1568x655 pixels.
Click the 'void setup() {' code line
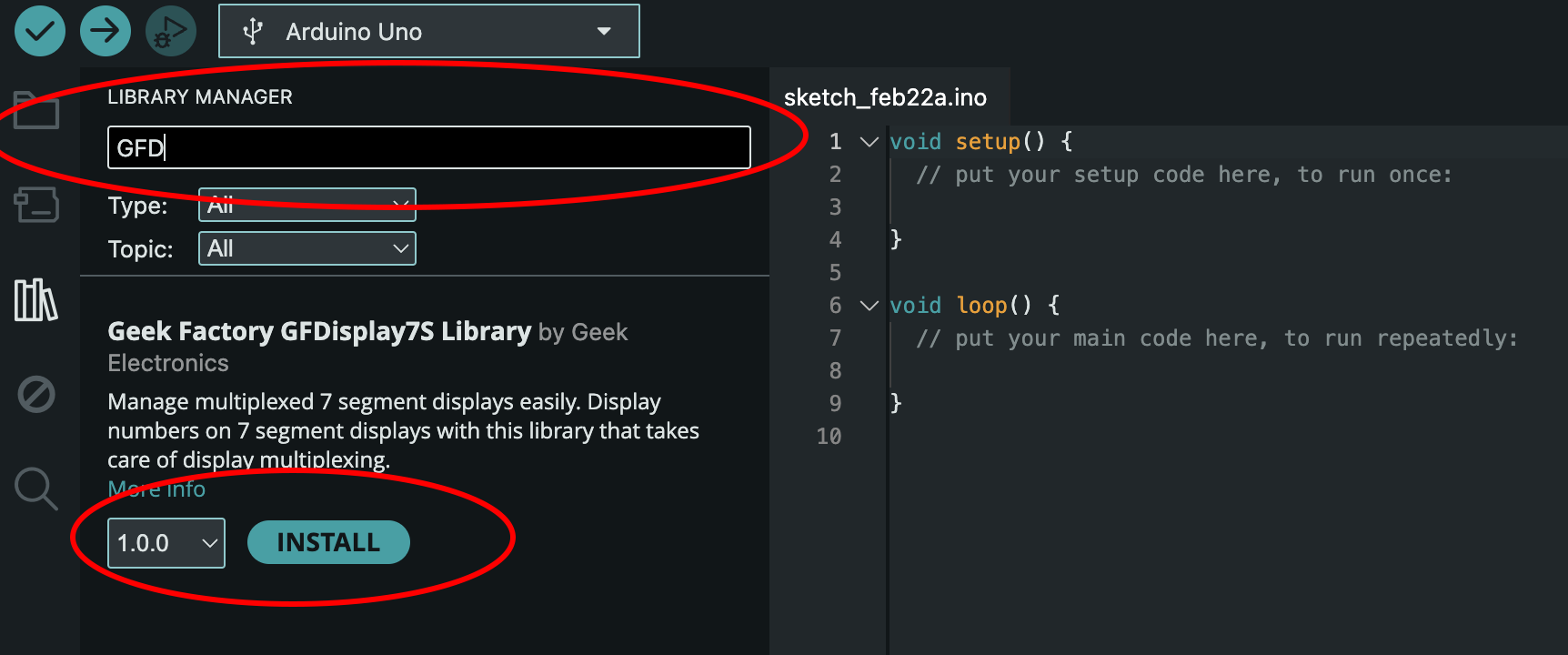pos(981,142)
